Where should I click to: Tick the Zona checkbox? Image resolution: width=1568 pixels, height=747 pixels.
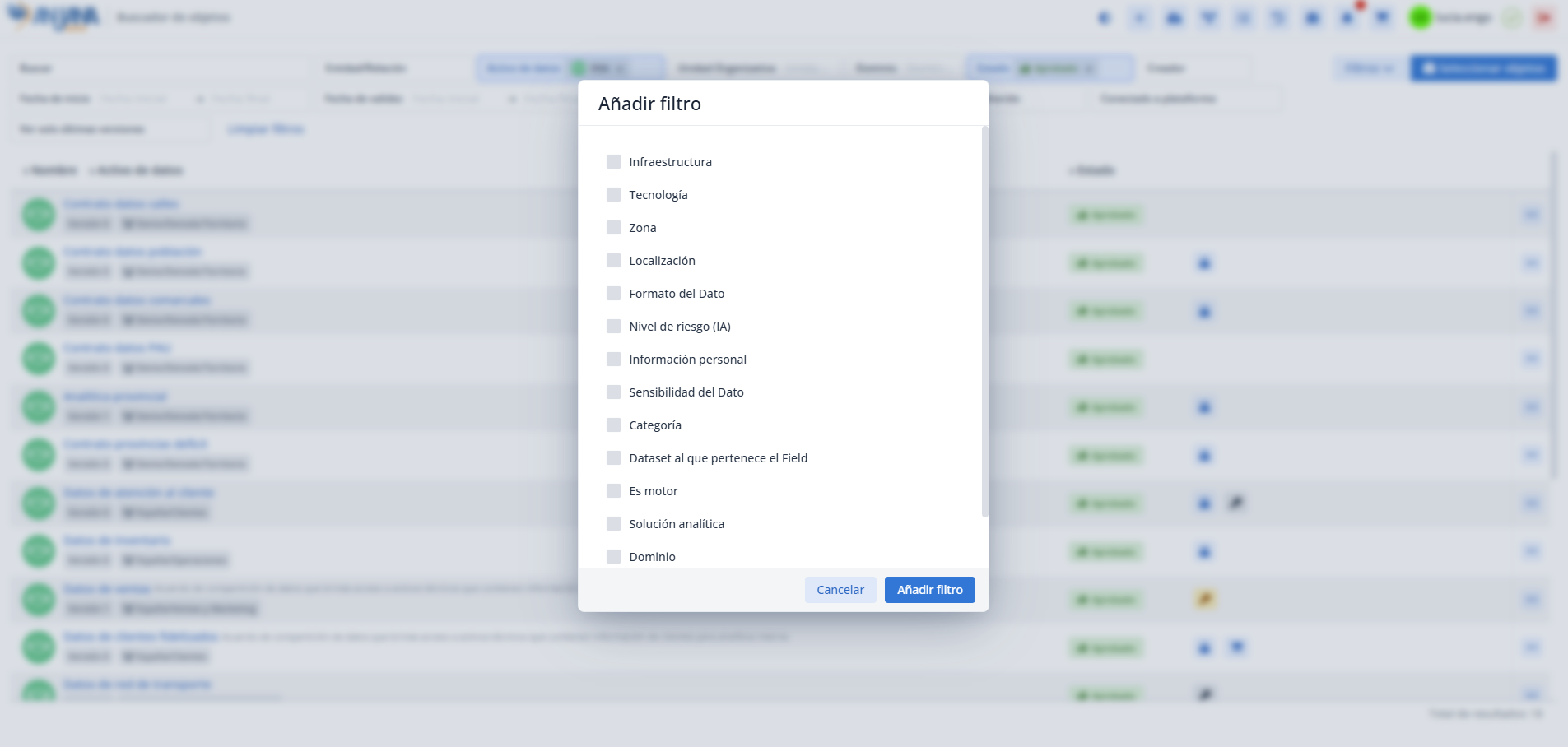tap(614, 228)
